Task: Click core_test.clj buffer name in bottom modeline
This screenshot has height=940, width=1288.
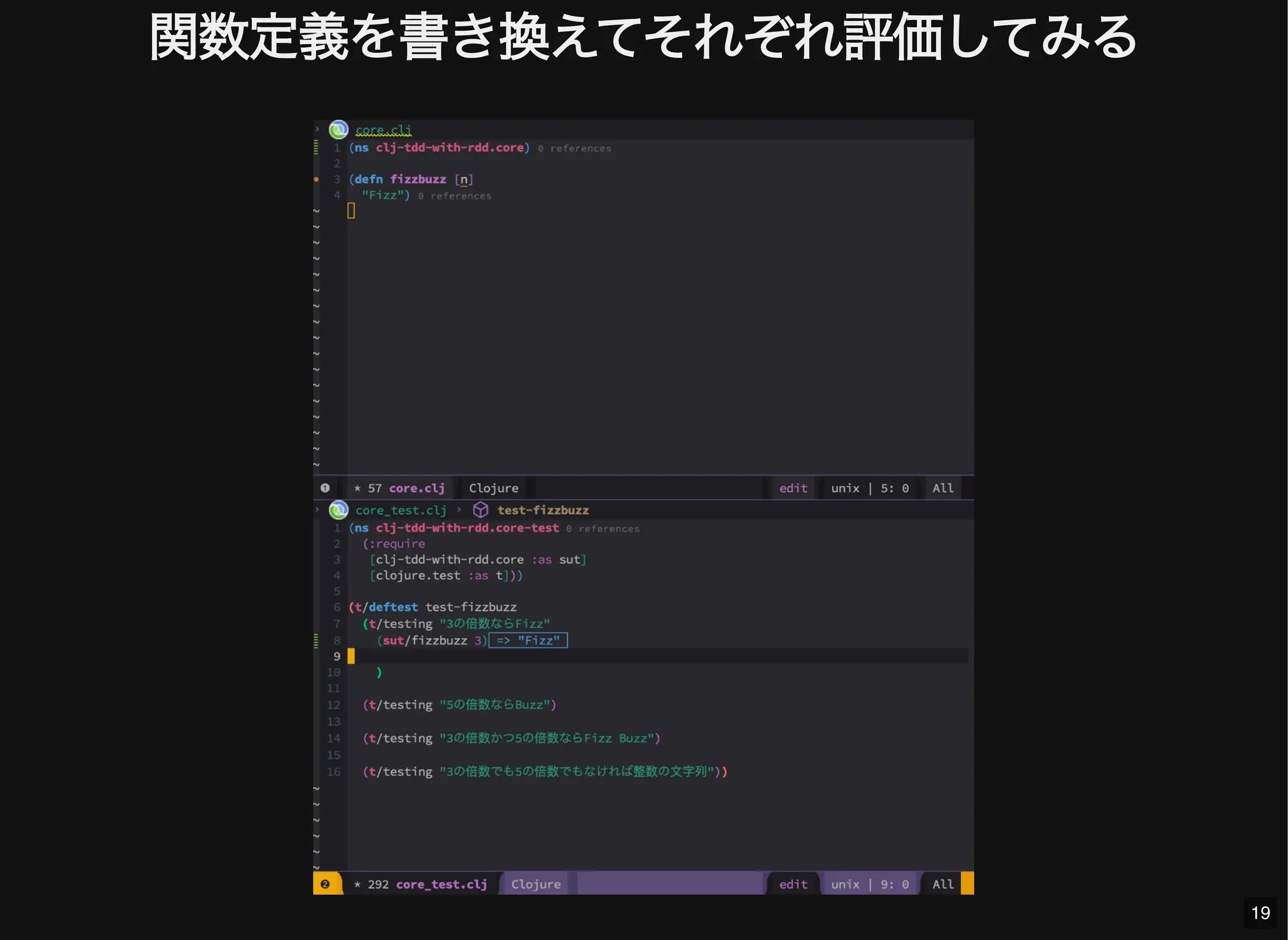Action: (x=441, y=884)
